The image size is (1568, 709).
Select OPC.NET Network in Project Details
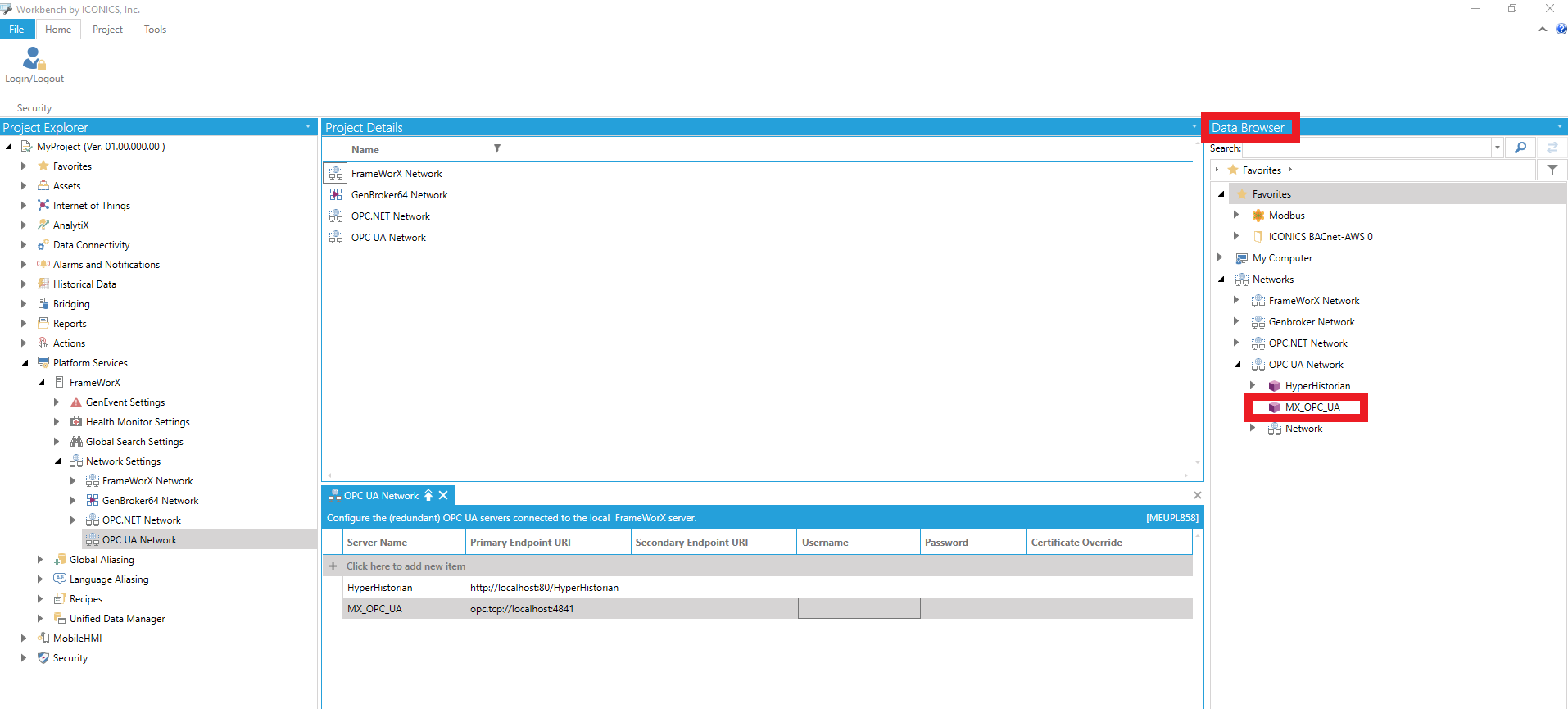tap(391, 216)
